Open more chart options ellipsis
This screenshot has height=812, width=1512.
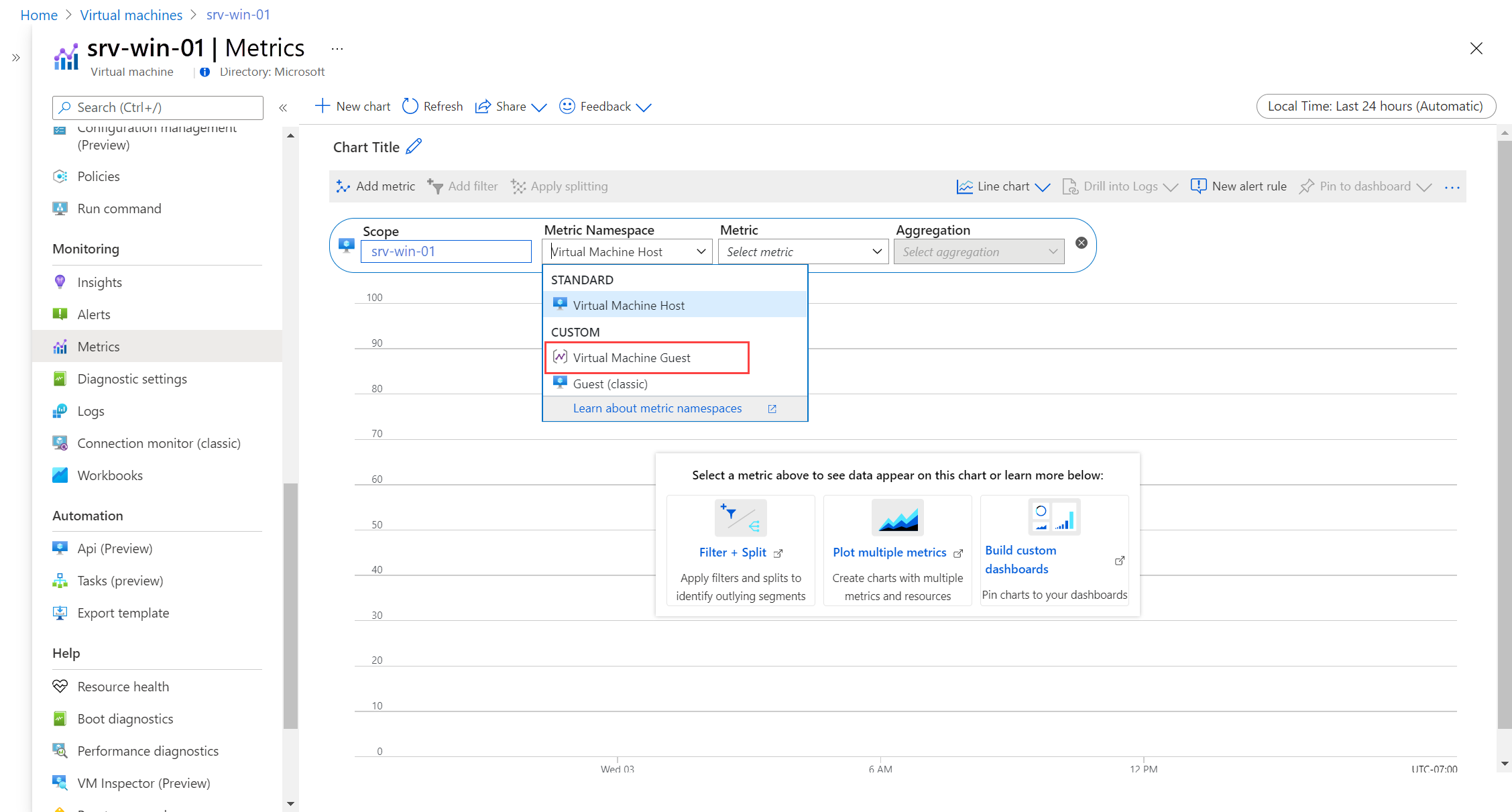1452,187
